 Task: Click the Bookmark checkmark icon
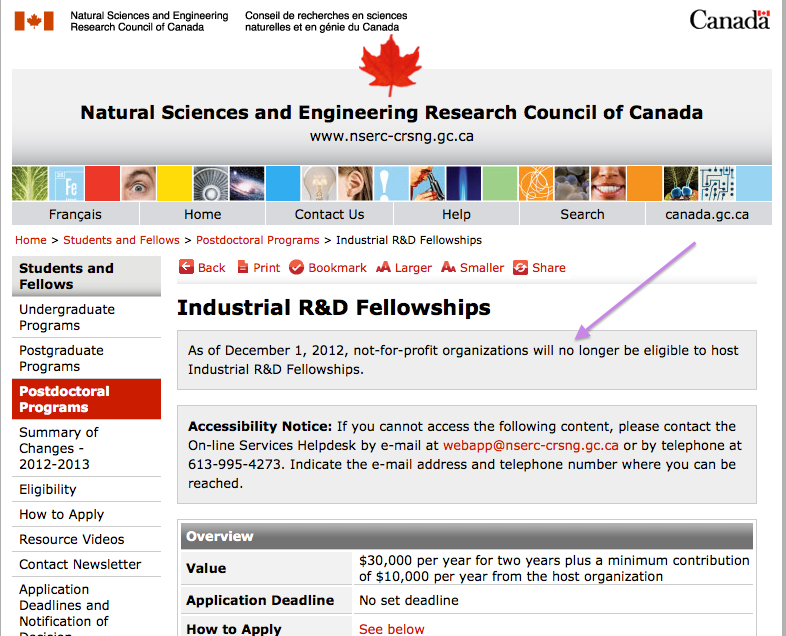click(x=296, y=268)
